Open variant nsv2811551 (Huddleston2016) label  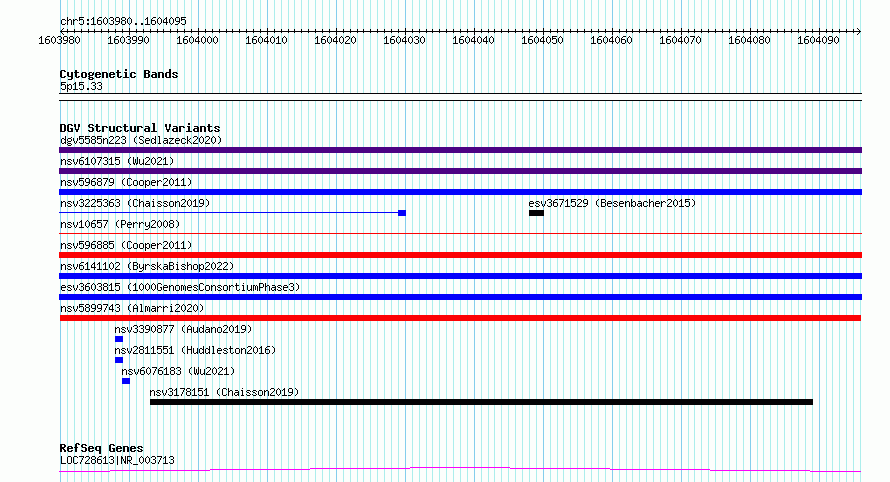195,350
